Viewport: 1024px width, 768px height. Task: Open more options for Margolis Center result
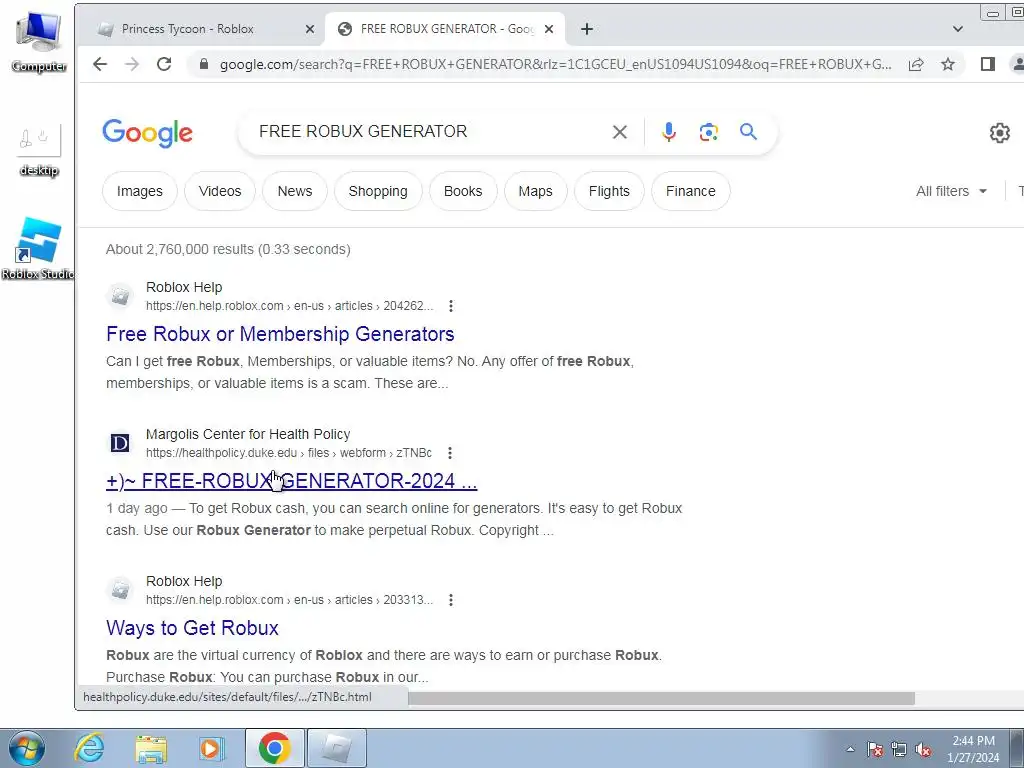click(449, 453)
